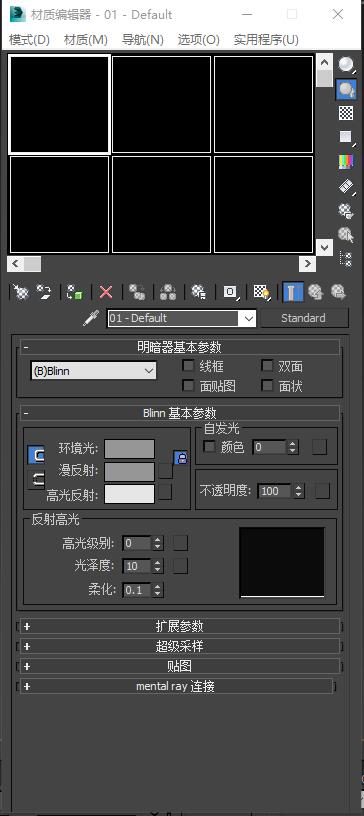Click the Video Color Check icon
The height and width of the screenshot is (816, 364).
pos(345,162)
